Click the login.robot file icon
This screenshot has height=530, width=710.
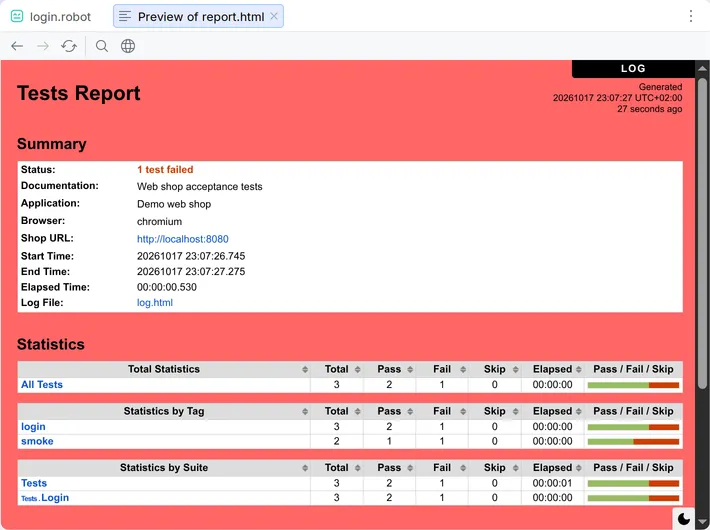17,17
